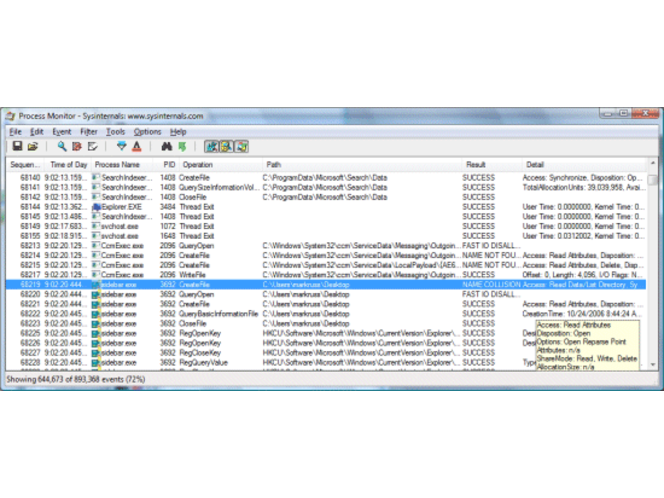Toggle Show Registry Activity button
The width and height of the screenshot is (664, 498).
pos(211,147)
